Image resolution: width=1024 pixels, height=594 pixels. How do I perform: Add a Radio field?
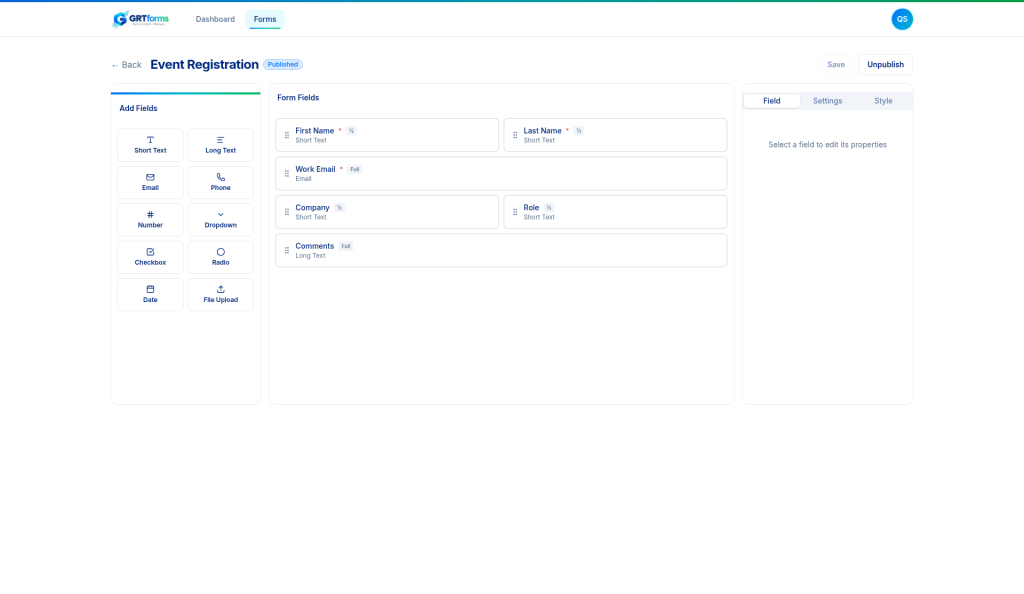pos(221,257)
